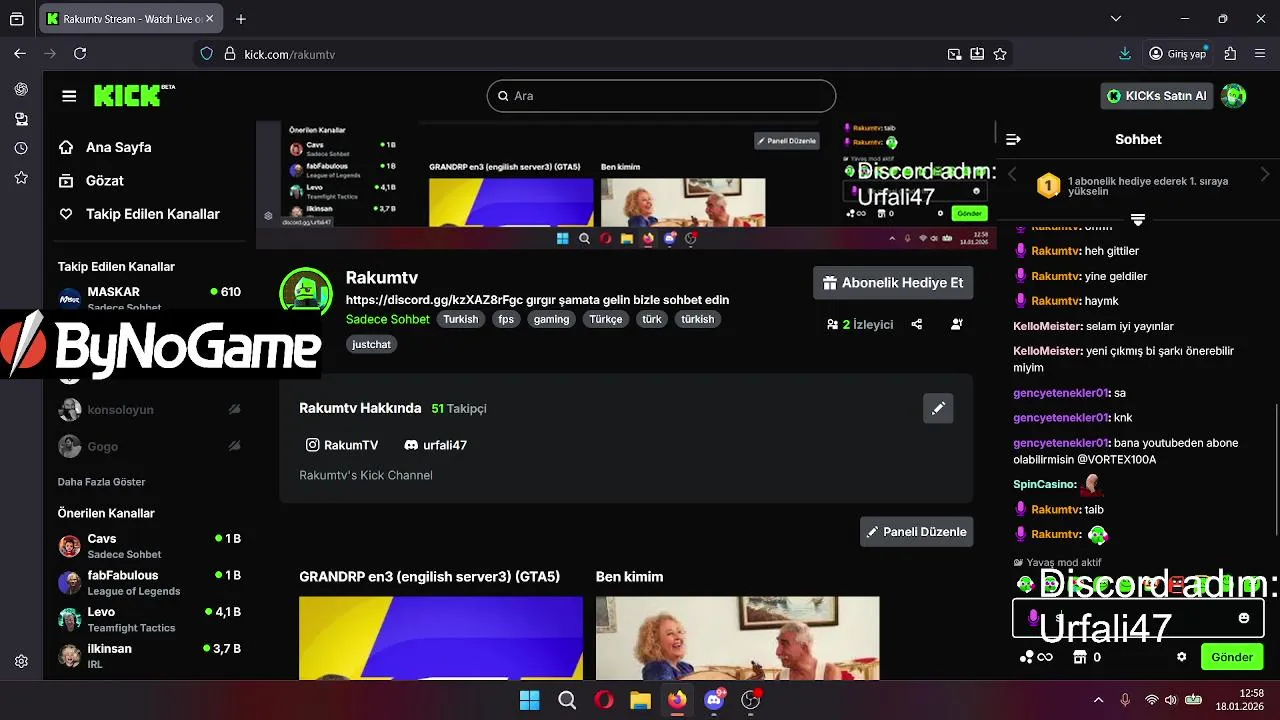Focus the Ara search field

click(x=661, y=96)
